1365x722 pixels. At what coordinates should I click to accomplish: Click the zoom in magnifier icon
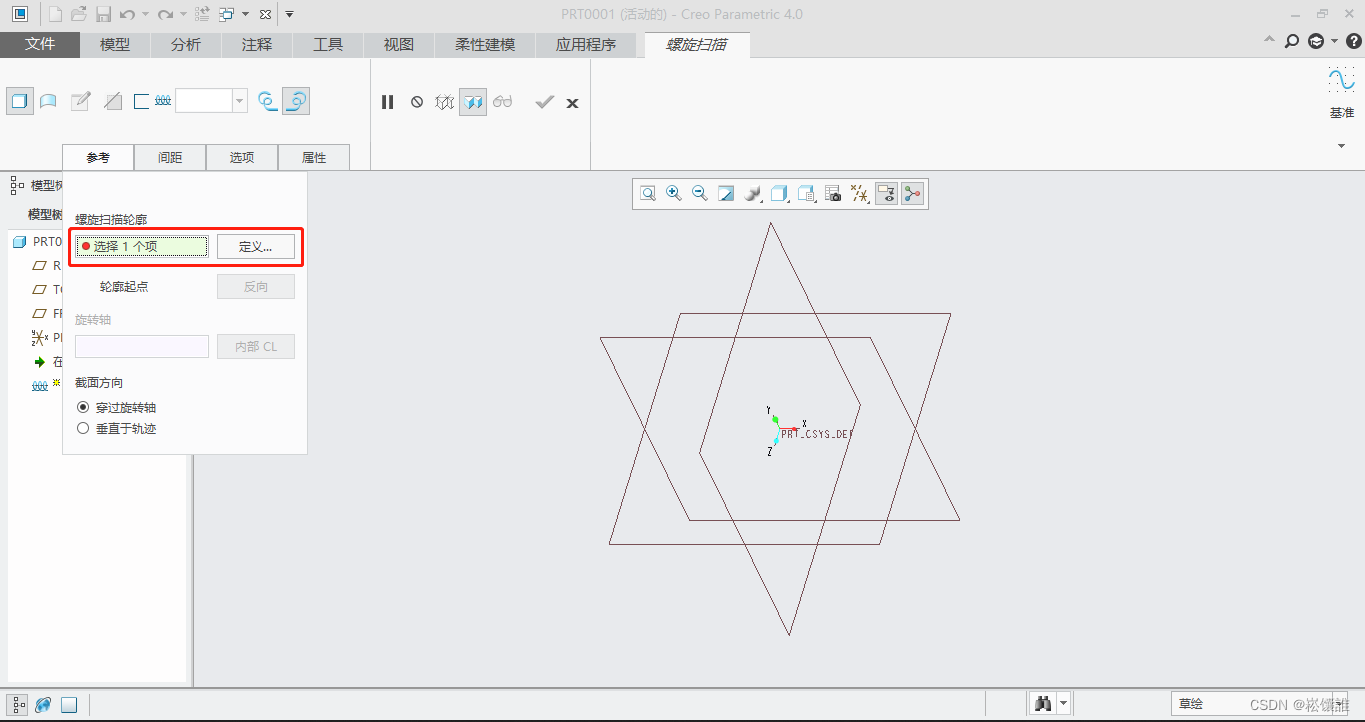click(x=674, y=194)
